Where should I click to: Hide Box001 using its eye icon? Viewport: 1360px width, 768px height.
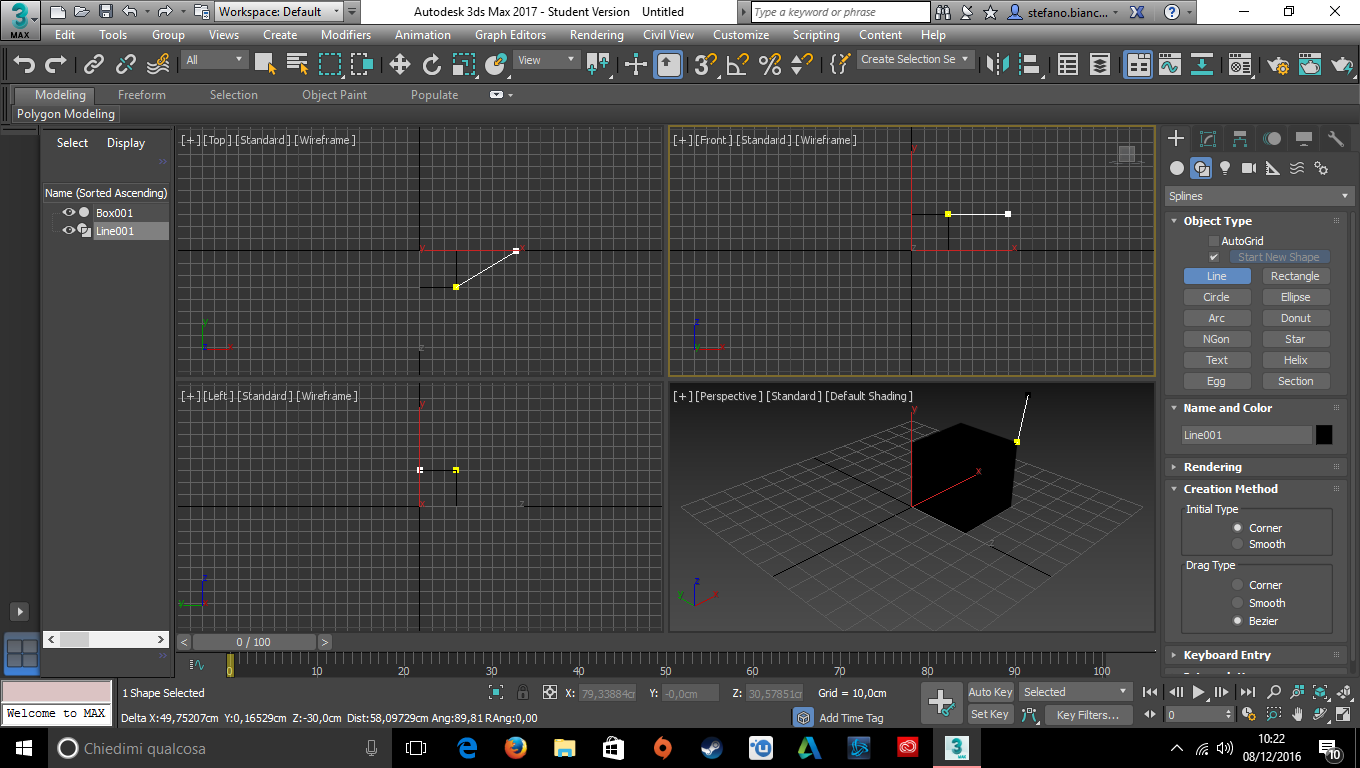69,212
